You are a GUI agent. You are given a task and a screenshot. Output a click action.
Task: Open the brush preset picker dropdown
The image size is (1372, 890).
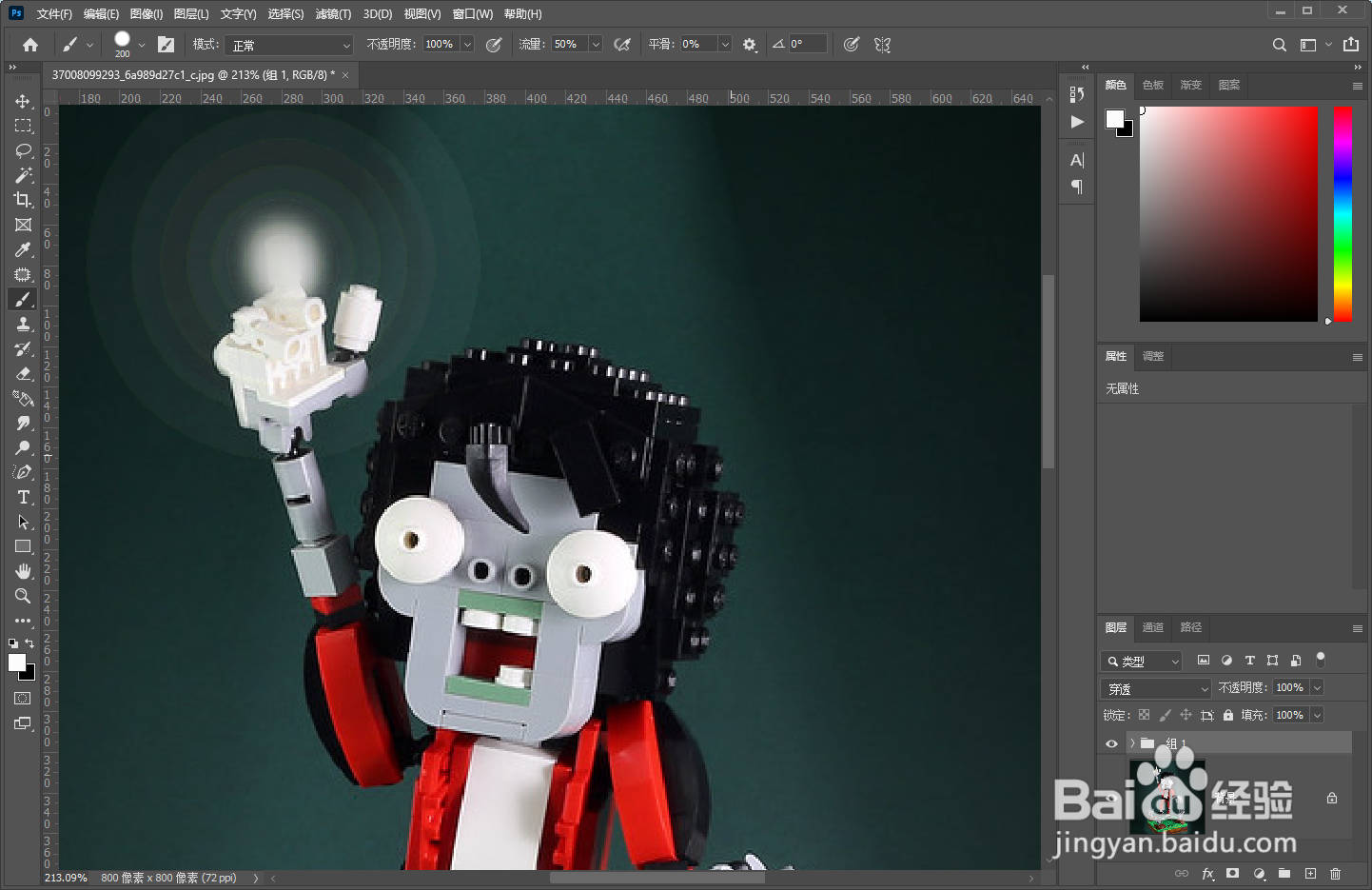(142, 45)
